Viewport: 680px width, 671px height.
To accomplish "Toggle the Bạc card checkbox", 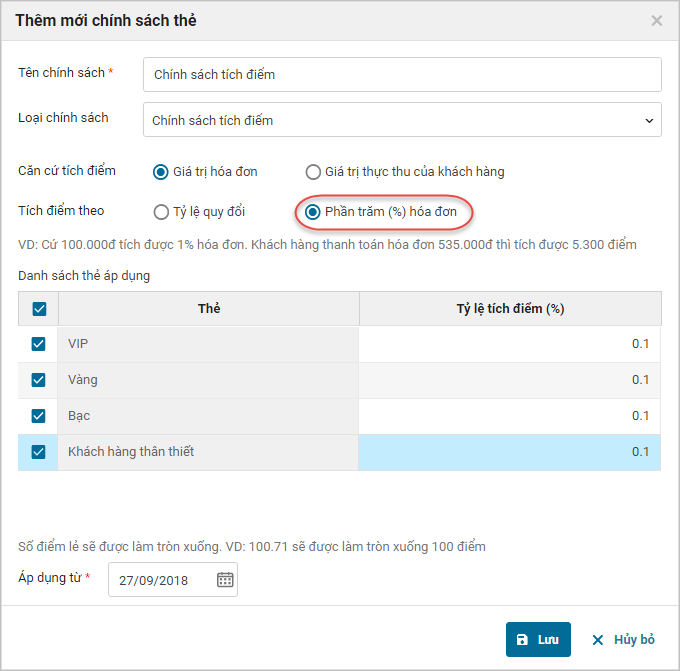I will 39,416.
